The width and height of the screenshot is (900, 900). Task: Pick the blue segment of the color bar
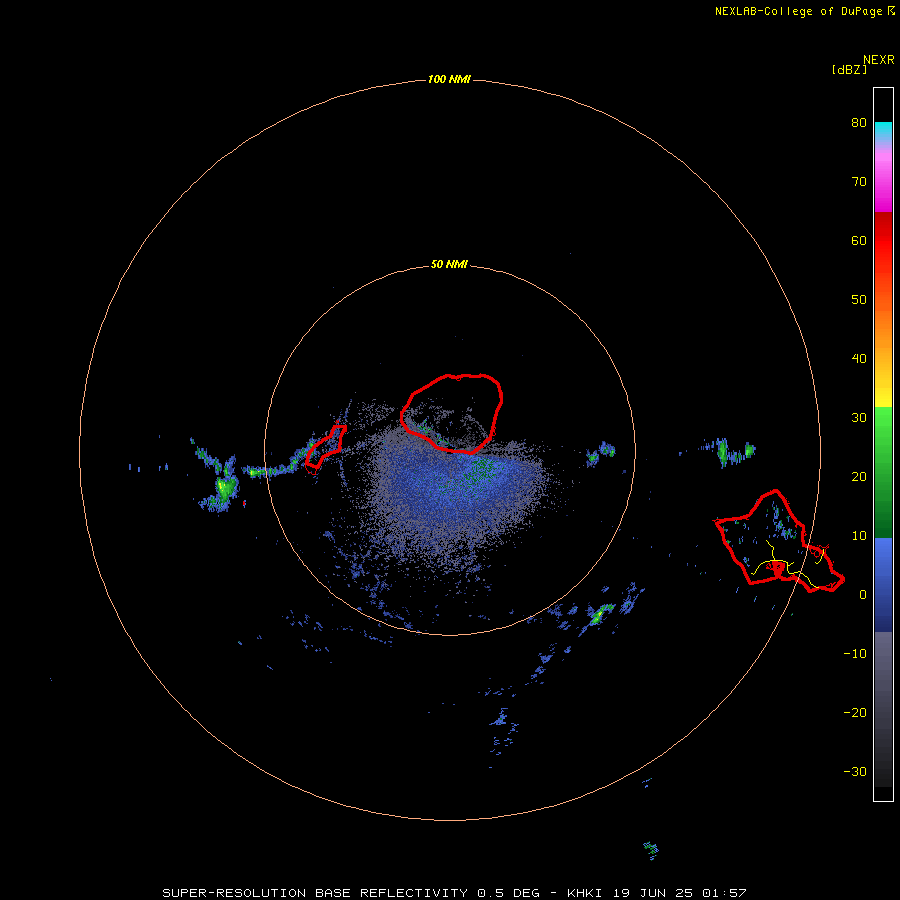883,584
